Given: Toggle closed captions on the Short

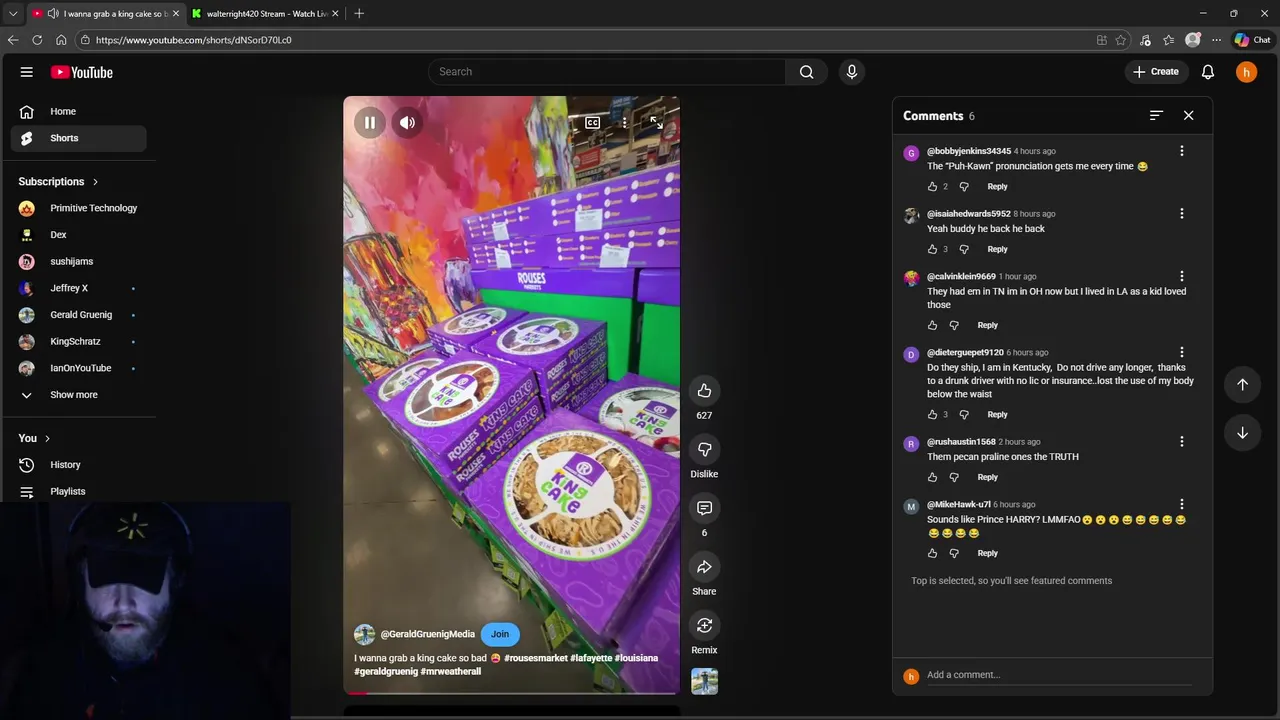Looking at the screenshot, I should (x=592, y=123).
